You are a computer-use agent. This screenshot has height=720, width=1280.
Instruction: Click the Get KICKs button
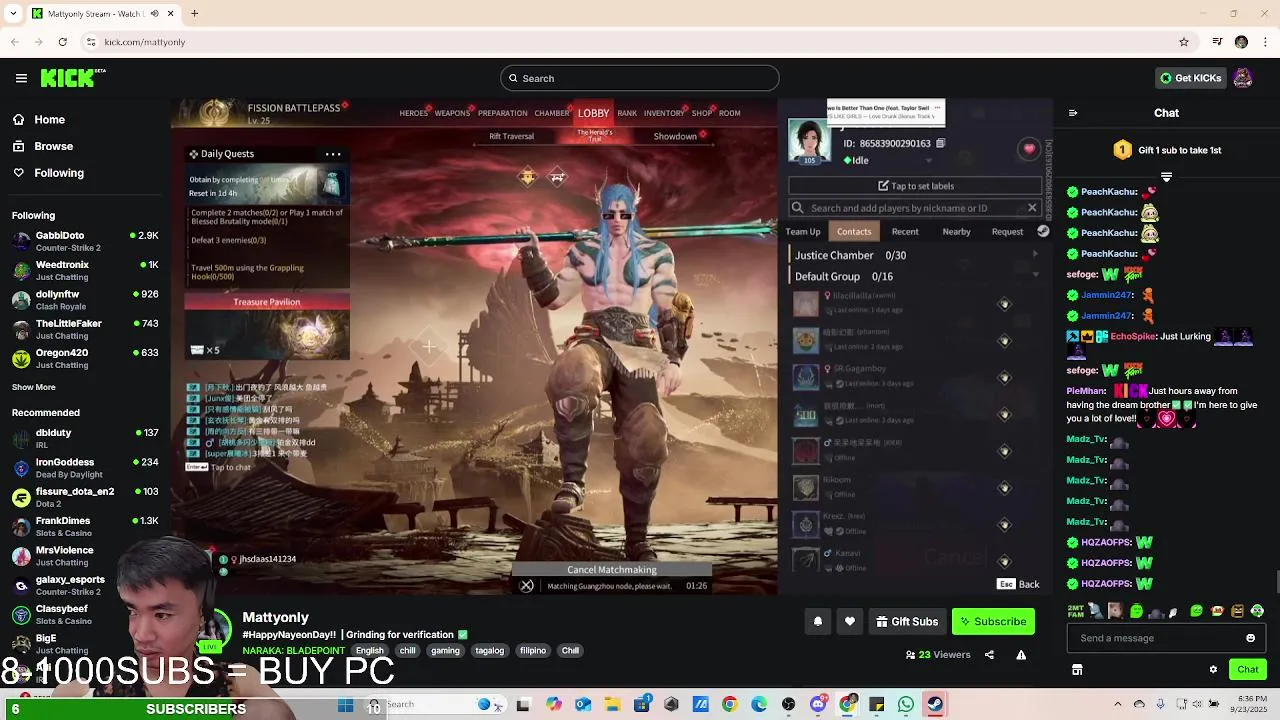pos(1190,78)
